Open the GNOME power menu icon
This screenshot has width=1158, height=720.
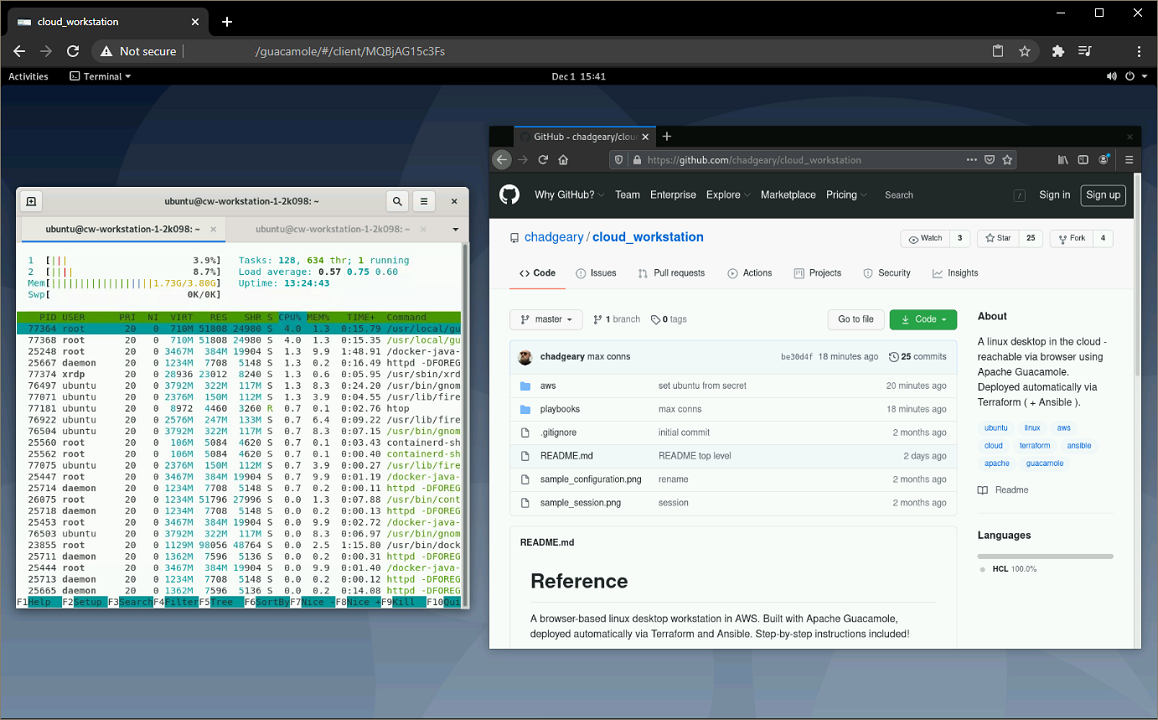1130,76
